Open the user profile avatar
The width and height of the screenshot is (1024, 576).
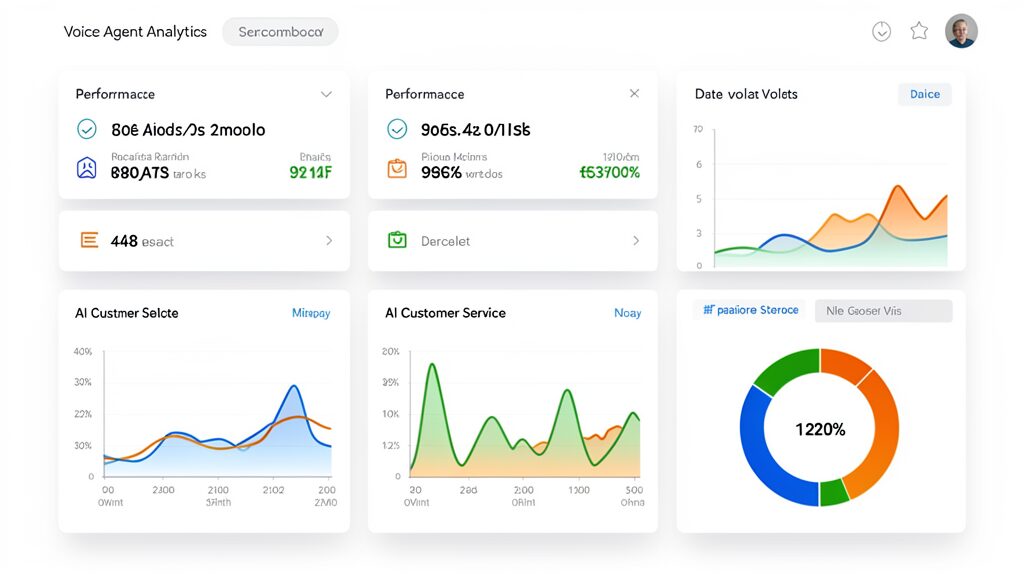pyautogui.click(x=961, y=31)
